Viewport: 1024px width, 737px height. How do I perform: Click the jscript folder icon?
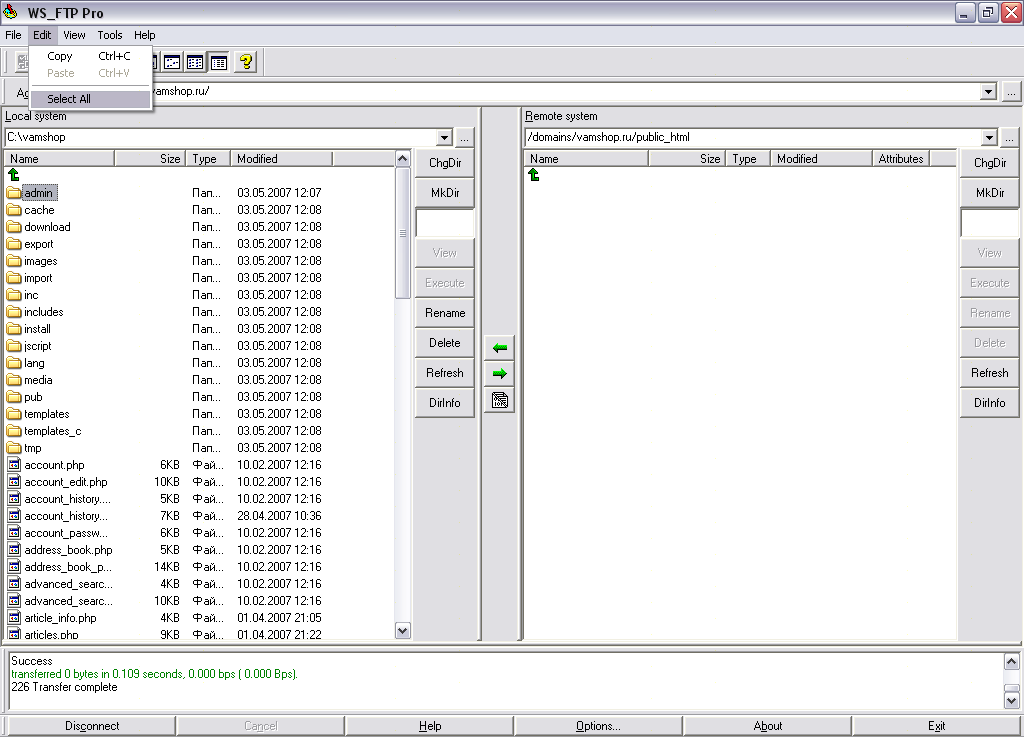tap(14, 345)
